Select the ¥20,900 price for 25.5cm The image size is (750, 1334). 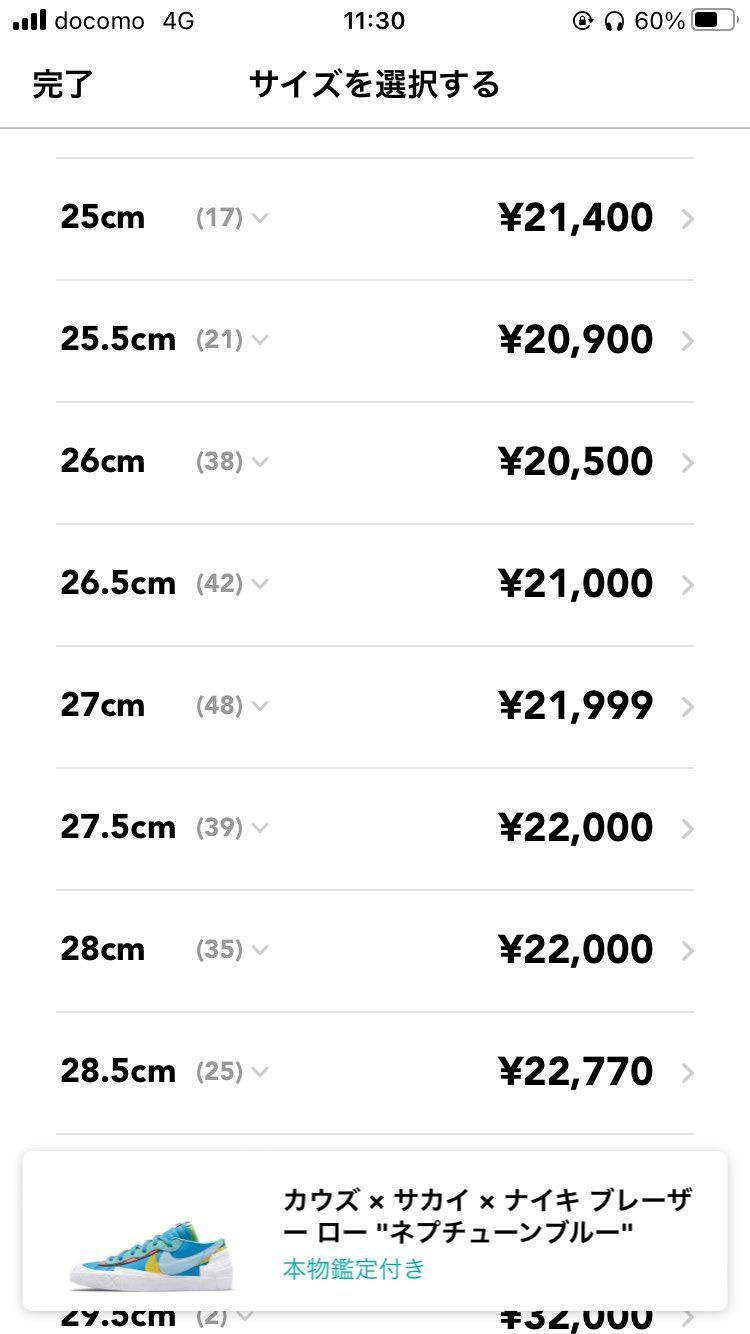click(x=576, y=341)
